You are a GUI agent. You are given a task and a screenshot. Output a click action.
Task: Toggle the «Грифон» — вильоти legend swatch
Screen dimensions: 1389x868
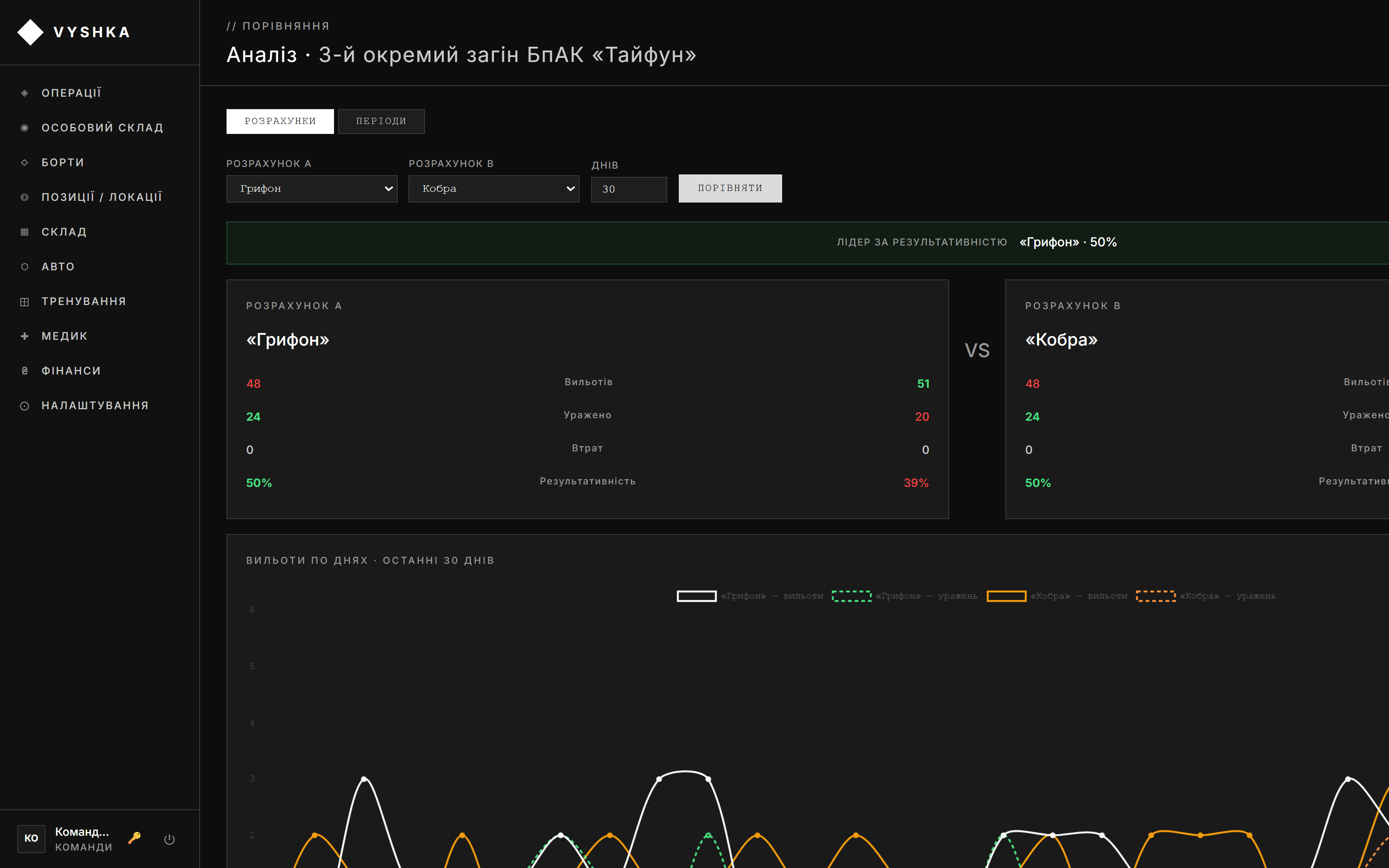[x=697, y=596]
